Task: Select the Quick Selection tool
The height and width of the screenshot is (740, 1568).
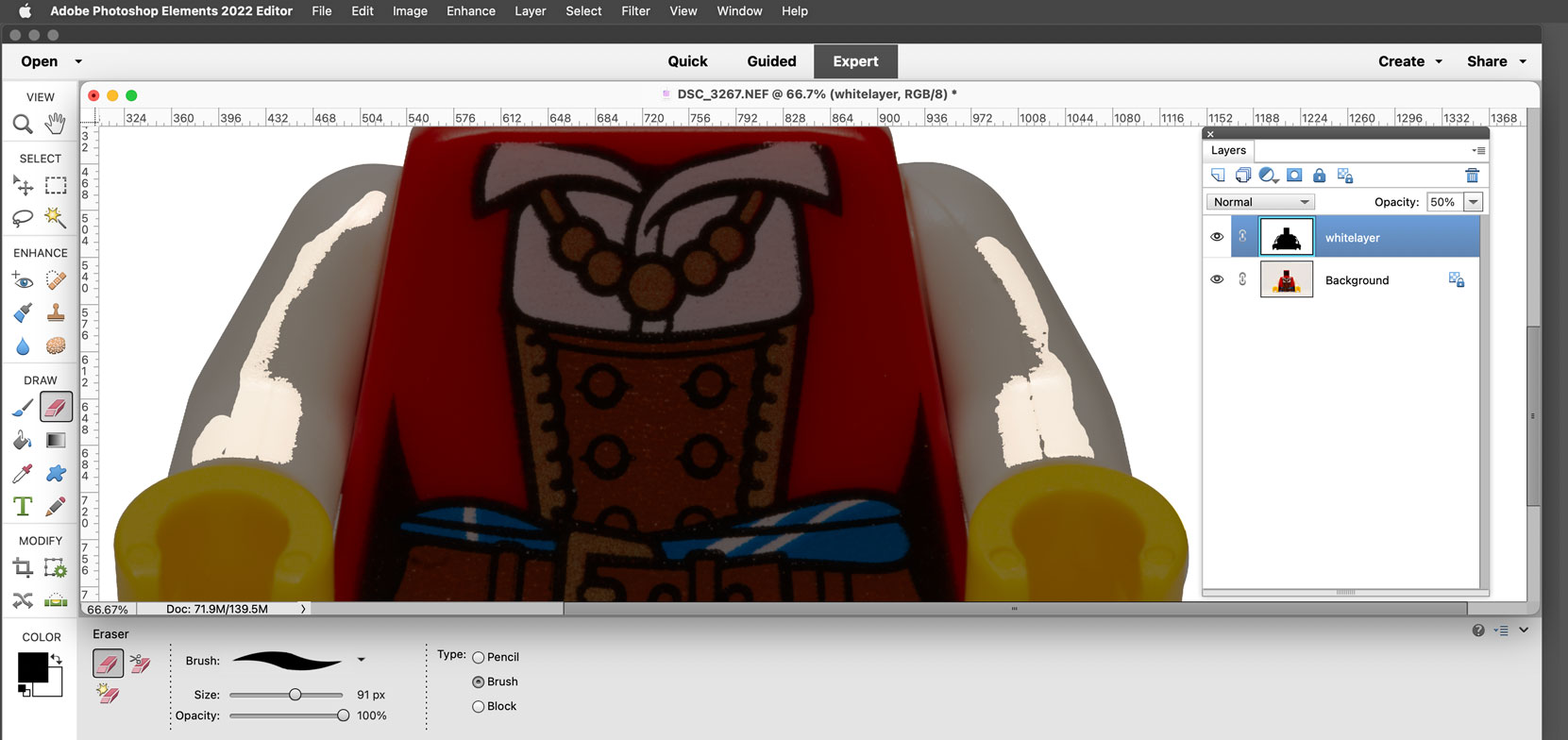Action: (x=56, y=218)
